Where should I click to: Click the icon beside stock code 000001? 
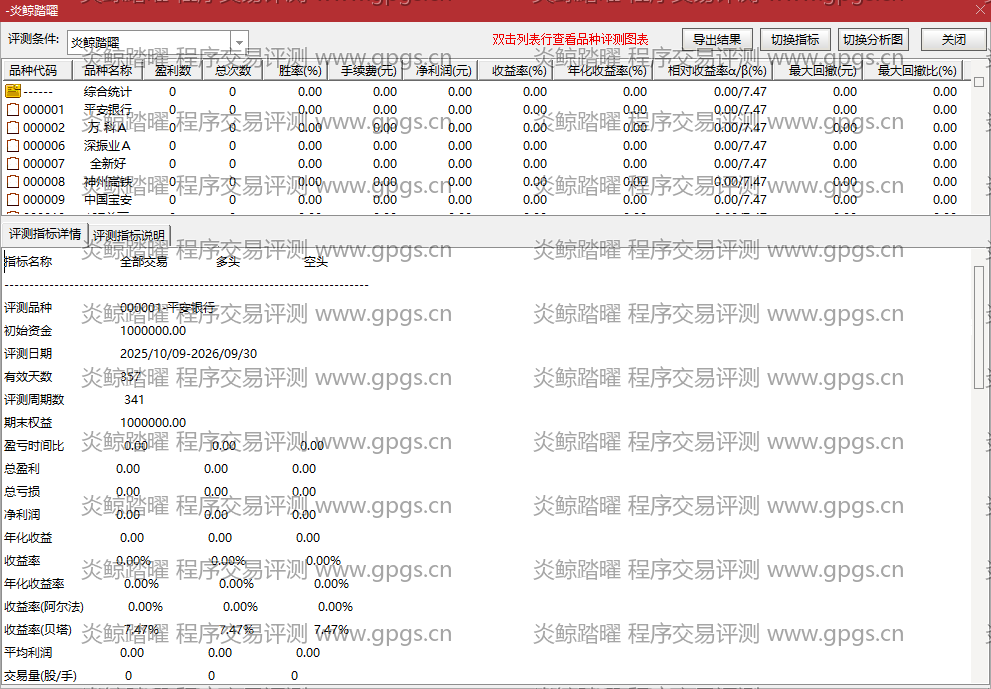click(13, 109)
